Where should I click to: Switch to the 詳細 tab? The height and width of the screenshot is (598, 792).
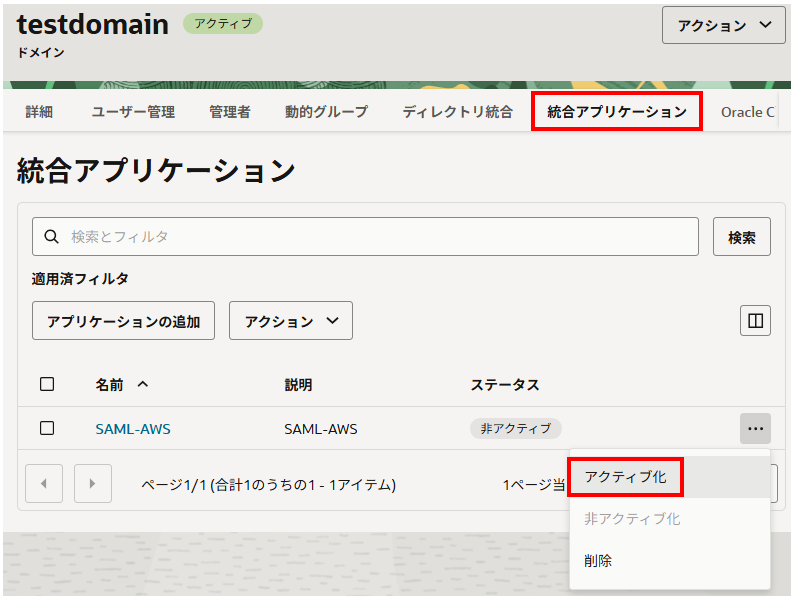coord(39,112)
